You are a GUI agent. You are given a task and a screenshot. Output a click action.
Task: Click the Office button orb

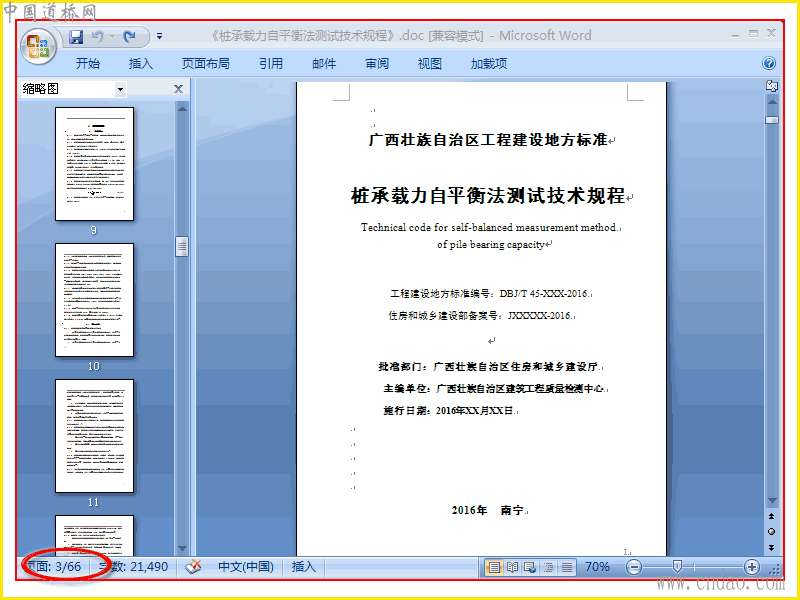click(38, 46)
